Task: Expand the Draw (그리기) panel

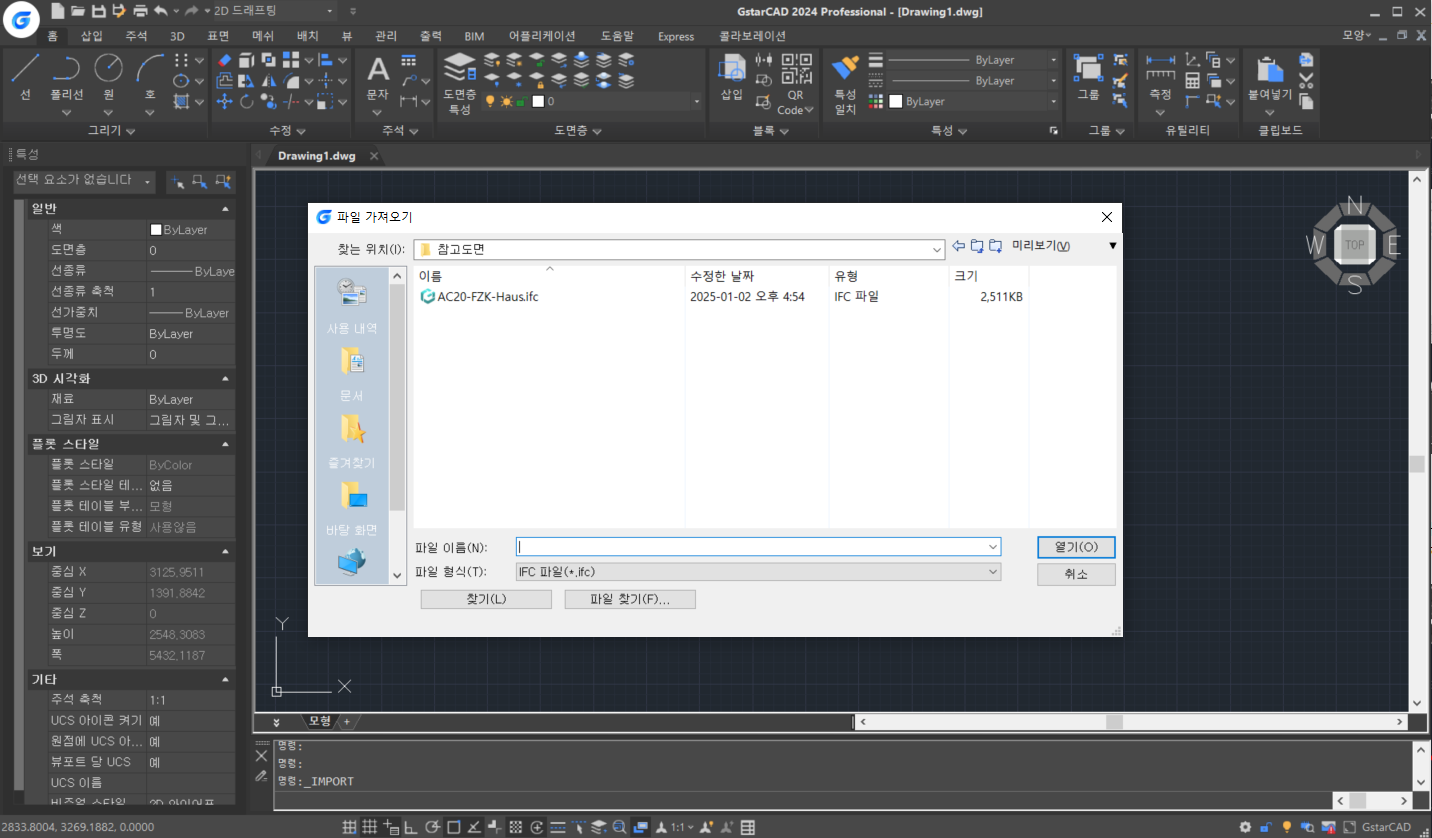Action: coord(110,131)
